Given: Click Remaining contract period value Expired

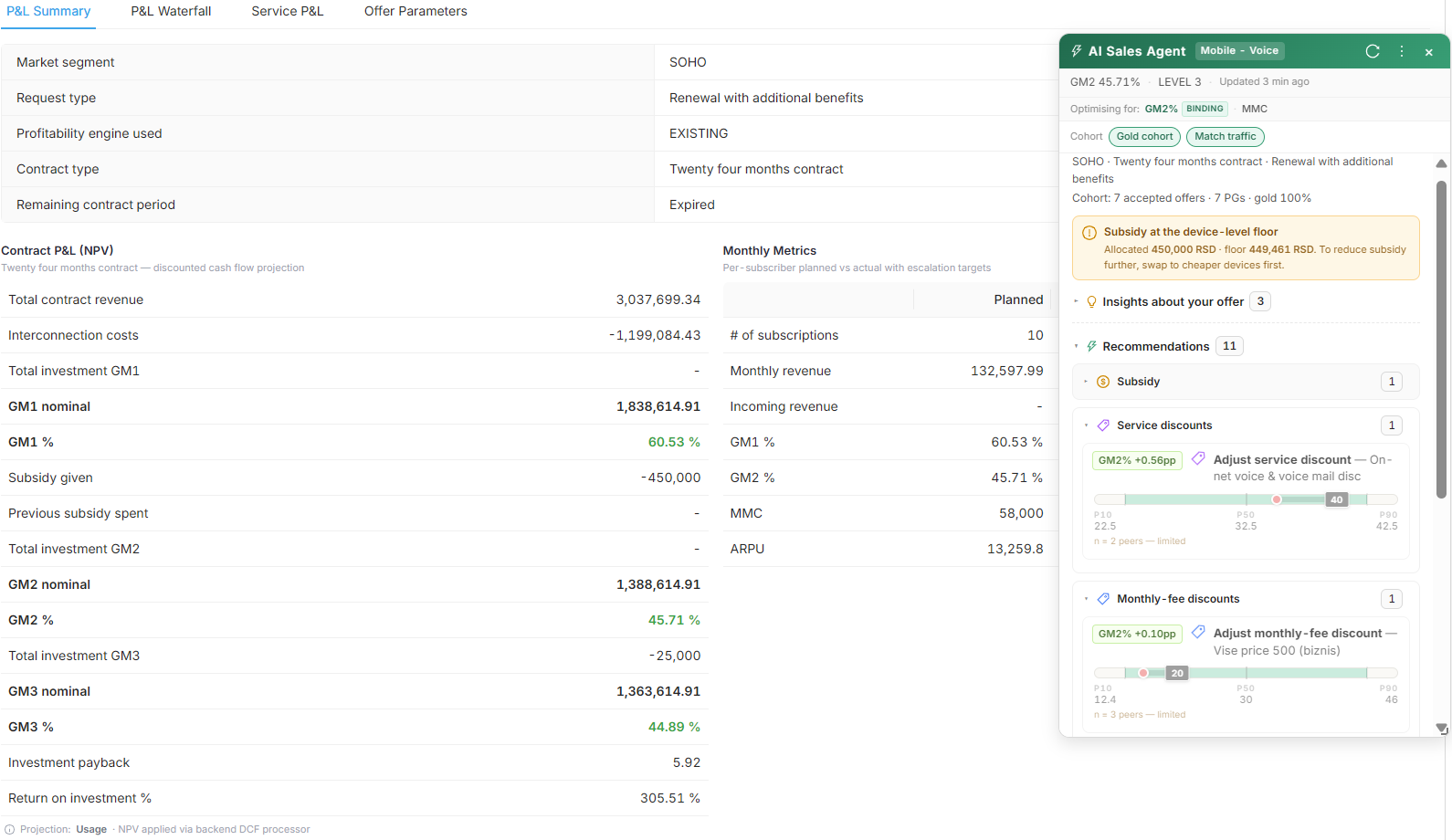Looking at the screenshot, I should coord(692,205).
